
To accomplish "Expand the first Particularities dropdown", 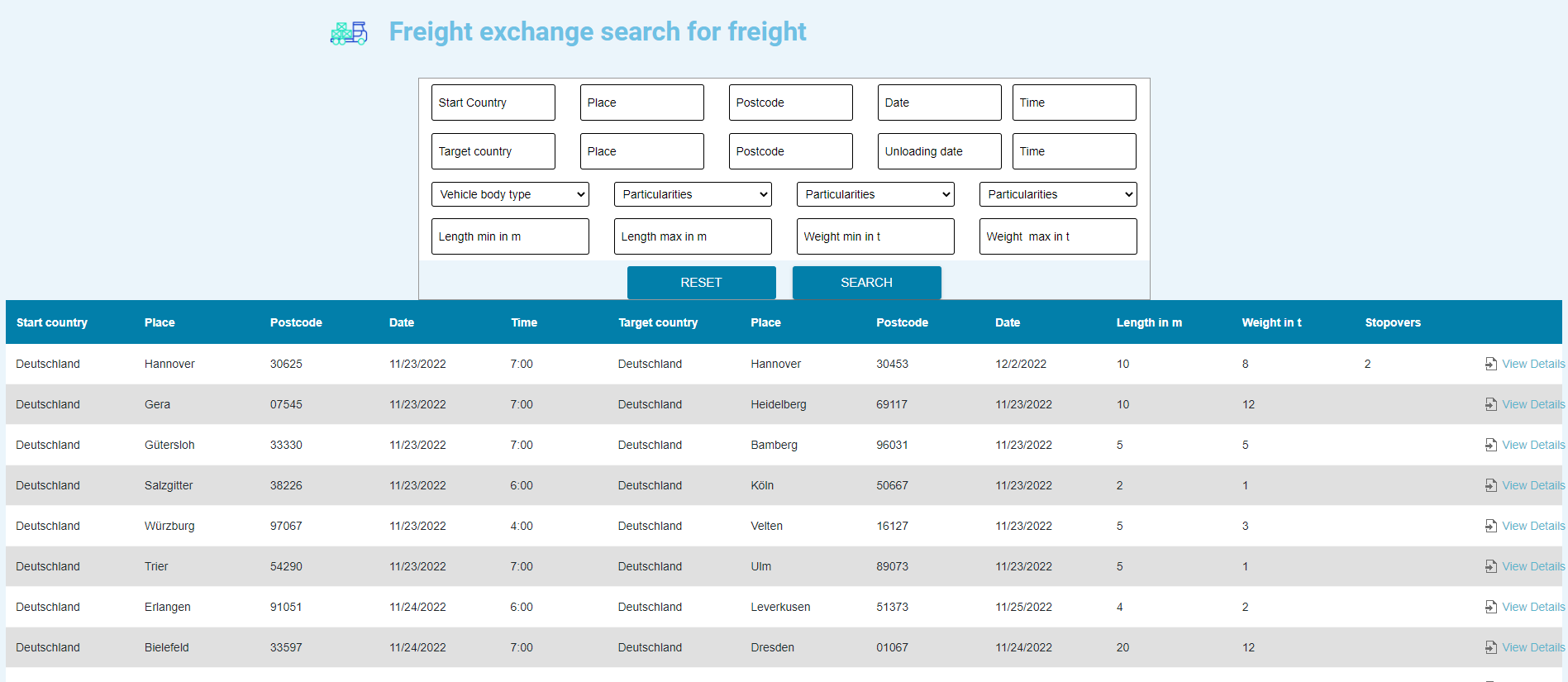I will point(693,194).
